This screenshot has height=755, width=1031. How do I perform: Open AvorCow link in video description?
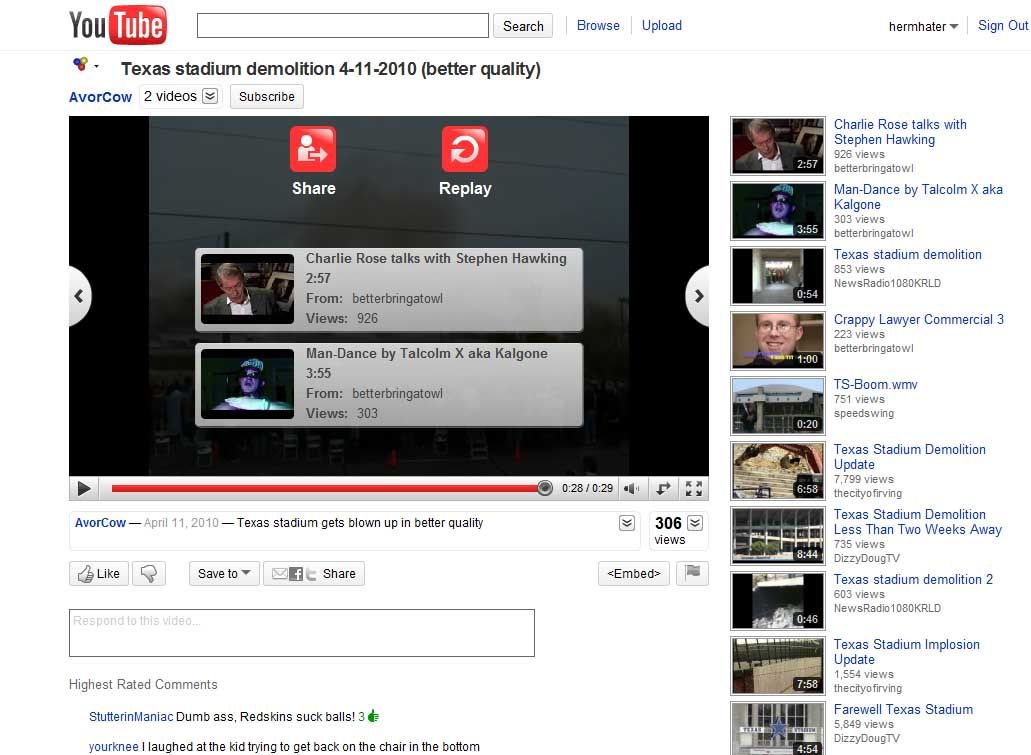pyautogui.click(x=100, y=523)
